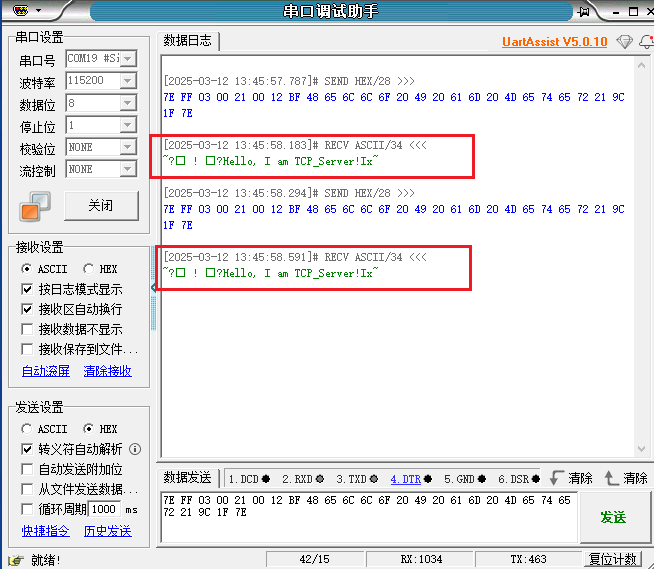The width and height of the screenshot is (654, 569).
Task: Open 历史发送 link
Action: (x=108, y=531)
